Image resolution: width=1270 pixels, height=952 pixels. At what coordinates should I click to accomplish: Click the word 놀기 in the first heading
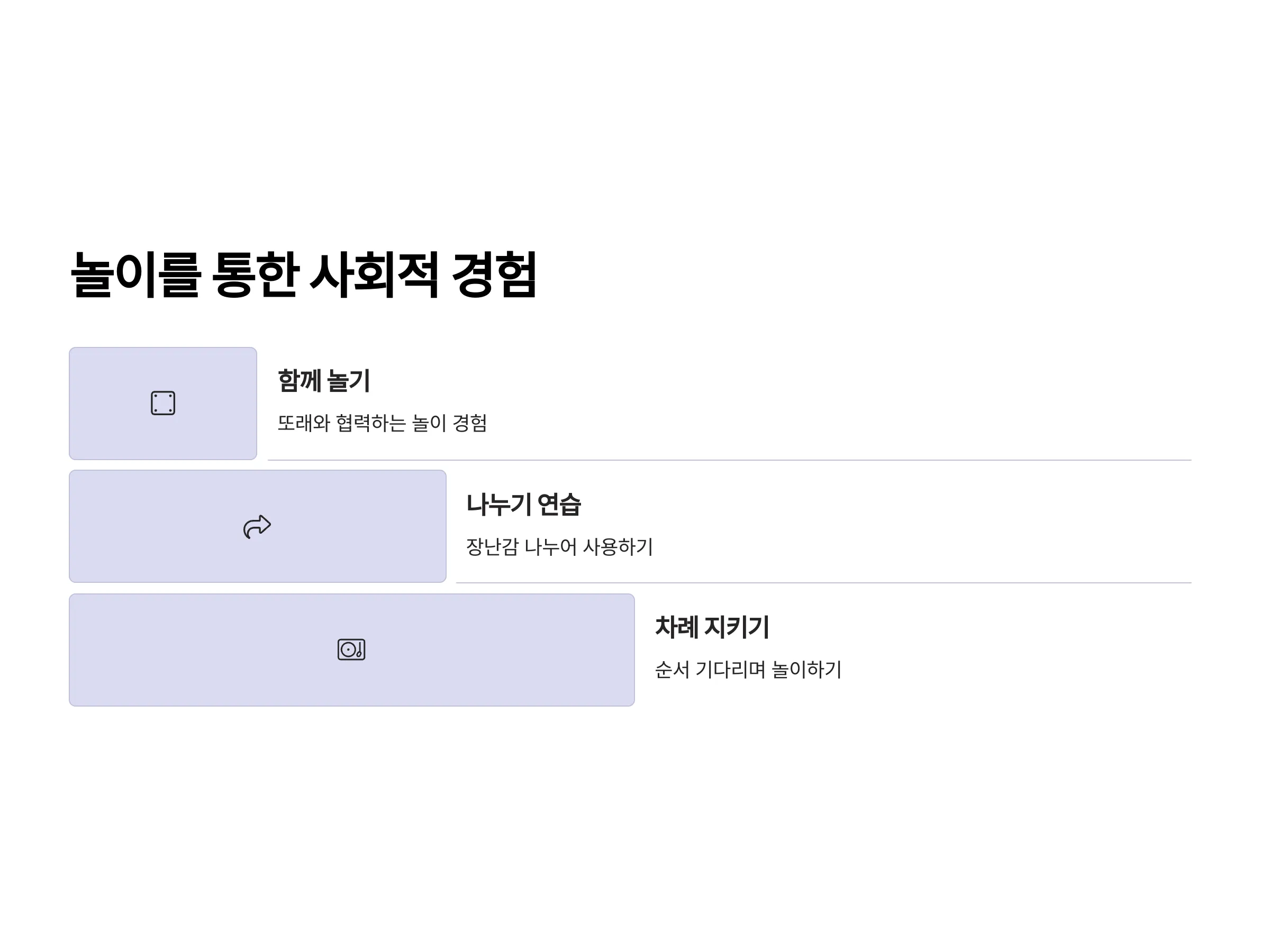[349, 380]
